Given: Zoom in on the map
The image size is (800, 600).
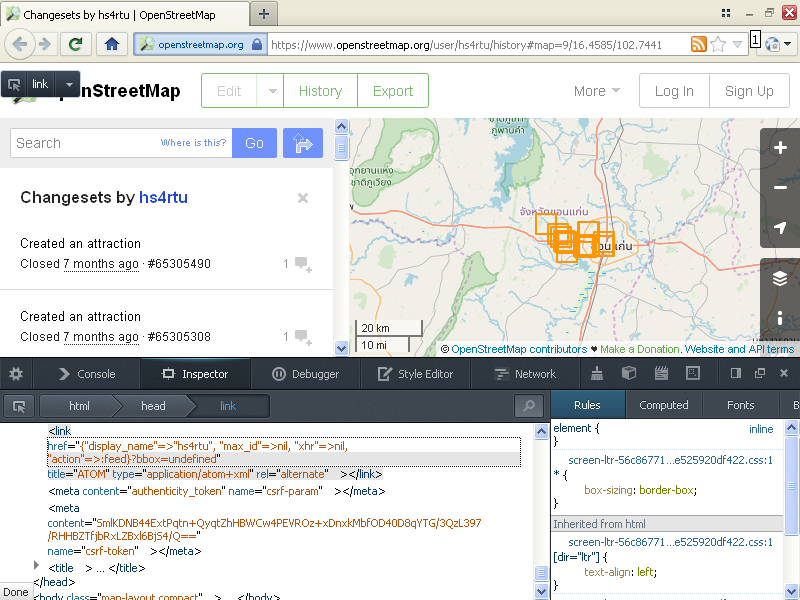Looking at the screenshot, I should click(x=780, y=148).
